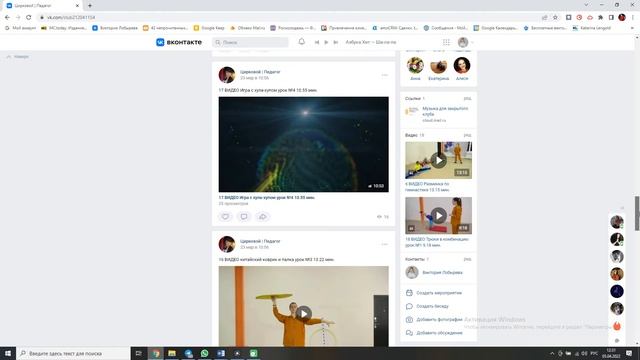
Task: Open WhatsApp from the taskbar
Action: pos(204,353)
